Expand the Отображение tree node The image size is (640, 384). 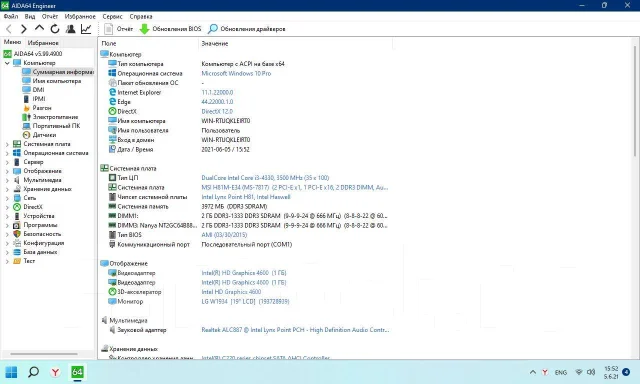[7, 171]
